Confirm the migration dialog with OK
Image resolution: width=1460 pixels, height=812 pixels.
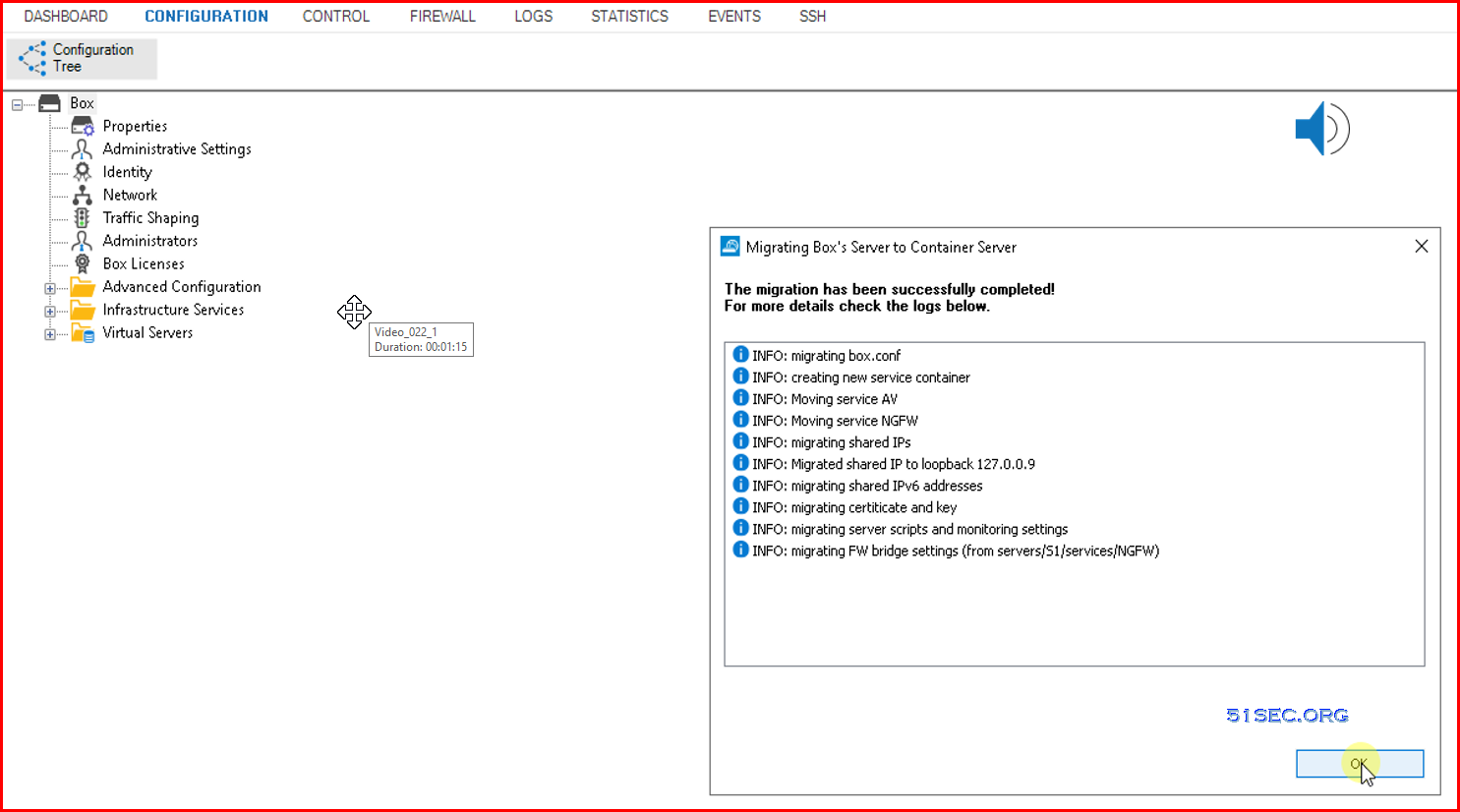1360,764
